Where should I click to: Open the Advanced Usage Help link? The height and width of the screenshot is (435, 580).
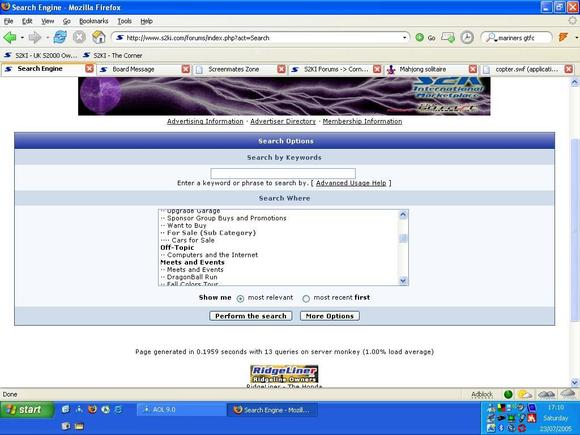351,183
